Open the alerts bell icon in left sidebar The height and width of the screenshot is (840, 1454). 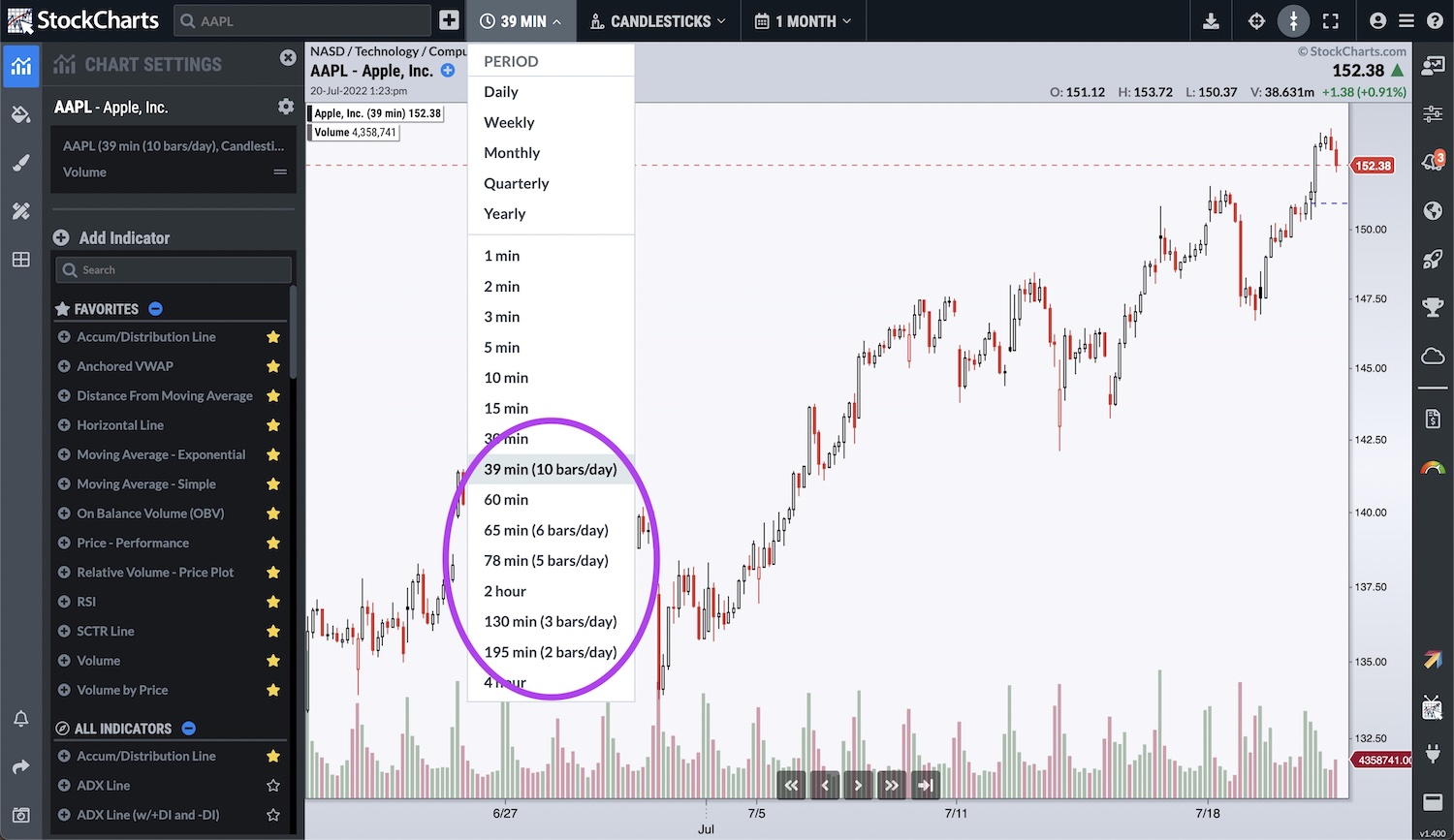click(x=20, y=719)
